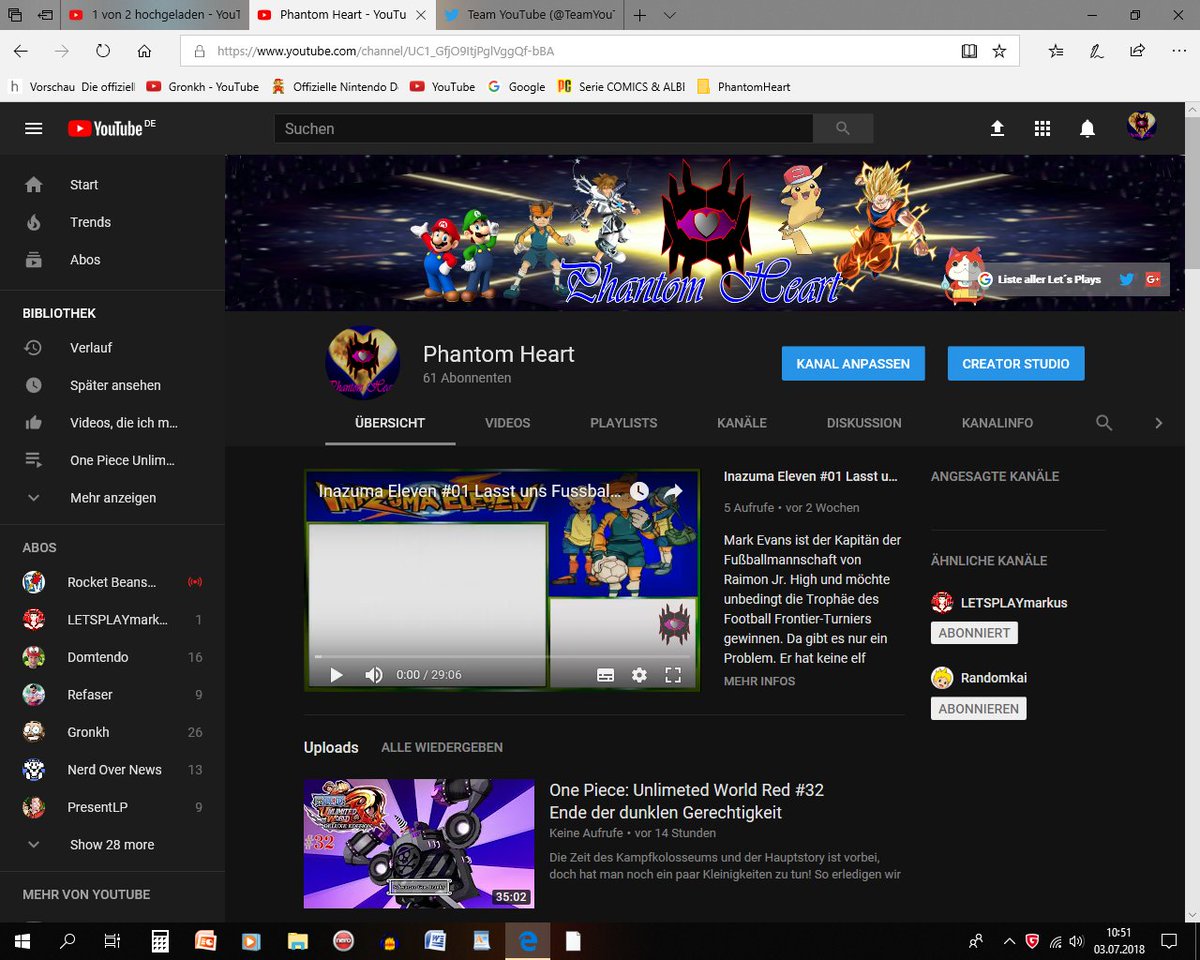
Task: Open the Windows Action Center
Action: (1168, 941)
